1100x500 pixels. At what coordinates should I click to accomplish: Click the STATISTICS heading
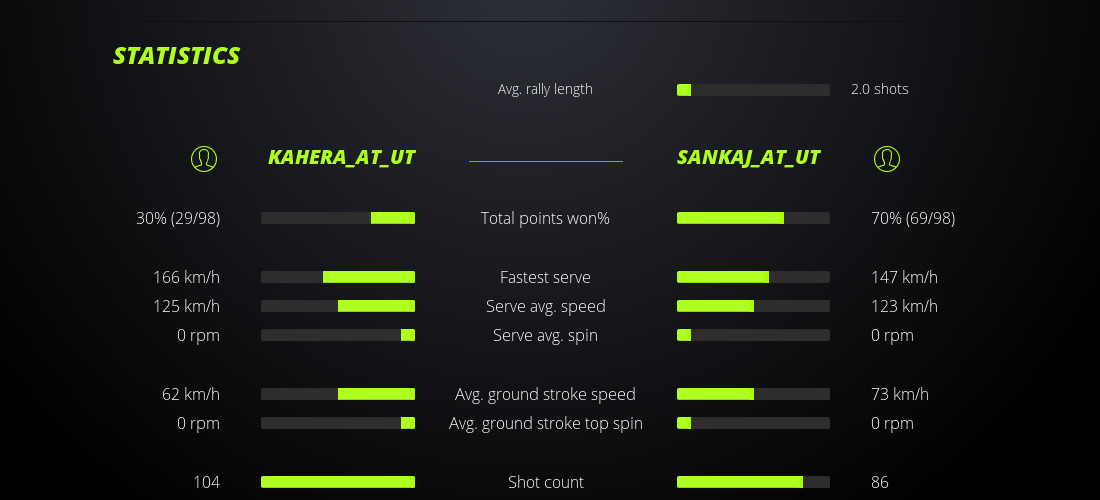[x=176, y=56]
